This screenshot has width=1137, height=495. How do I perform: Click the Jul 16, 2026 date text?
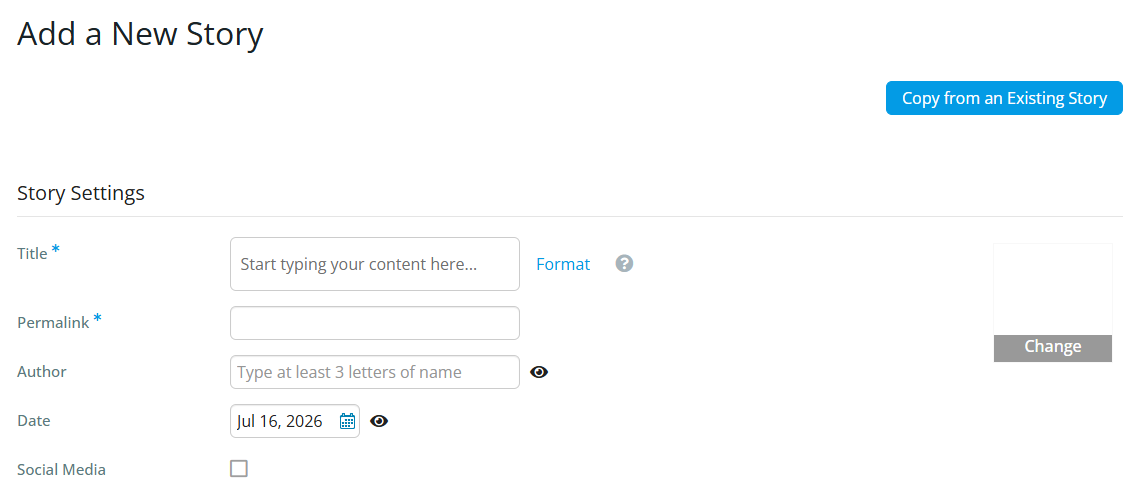point(280,421)
